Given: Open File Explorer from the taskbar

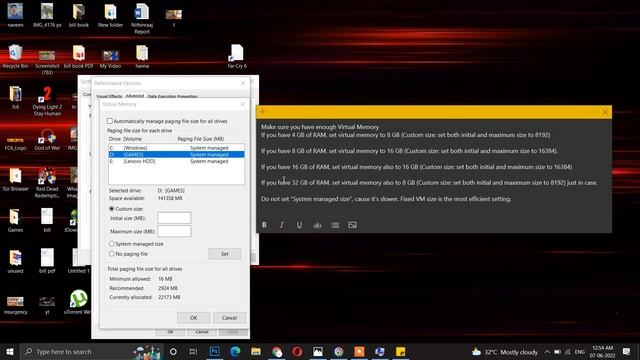Looking at the screenshot, I should tap(256, 351).
